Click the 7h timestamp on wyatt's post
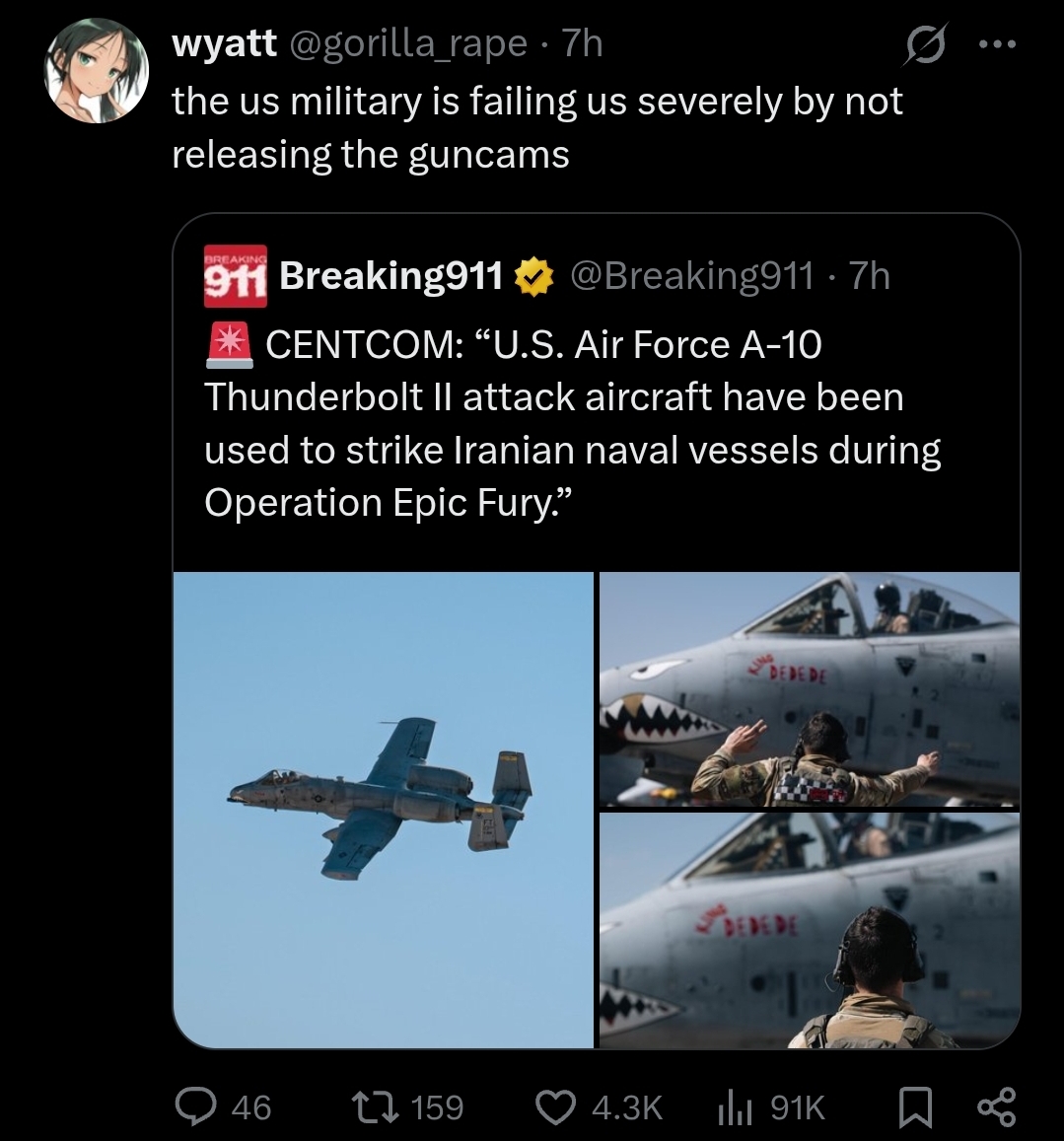Image resolution: width=1064 pixels, height=1141 pixels. (x=581, y=44)
